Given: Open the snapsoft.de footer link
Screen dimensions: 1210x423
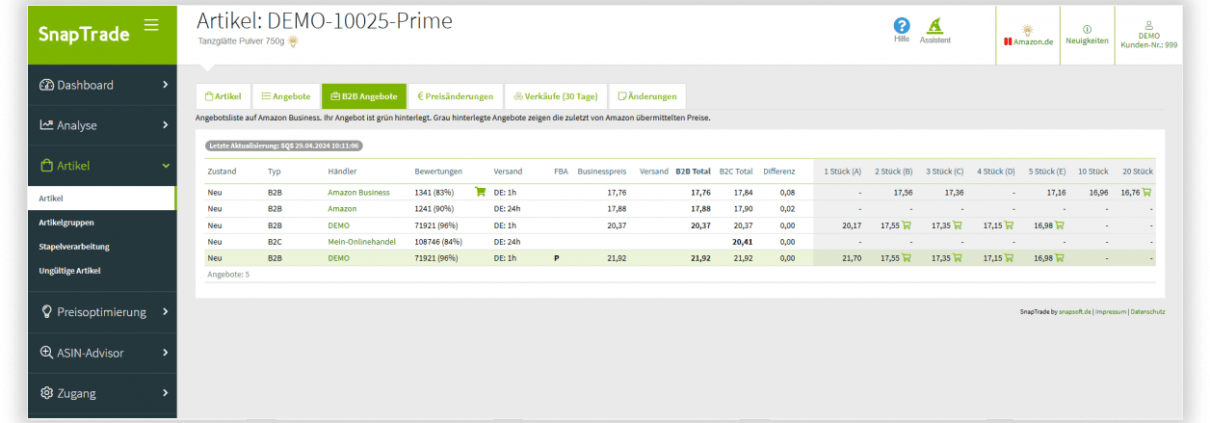Looking at the screenshot, I should point(1075,312).
